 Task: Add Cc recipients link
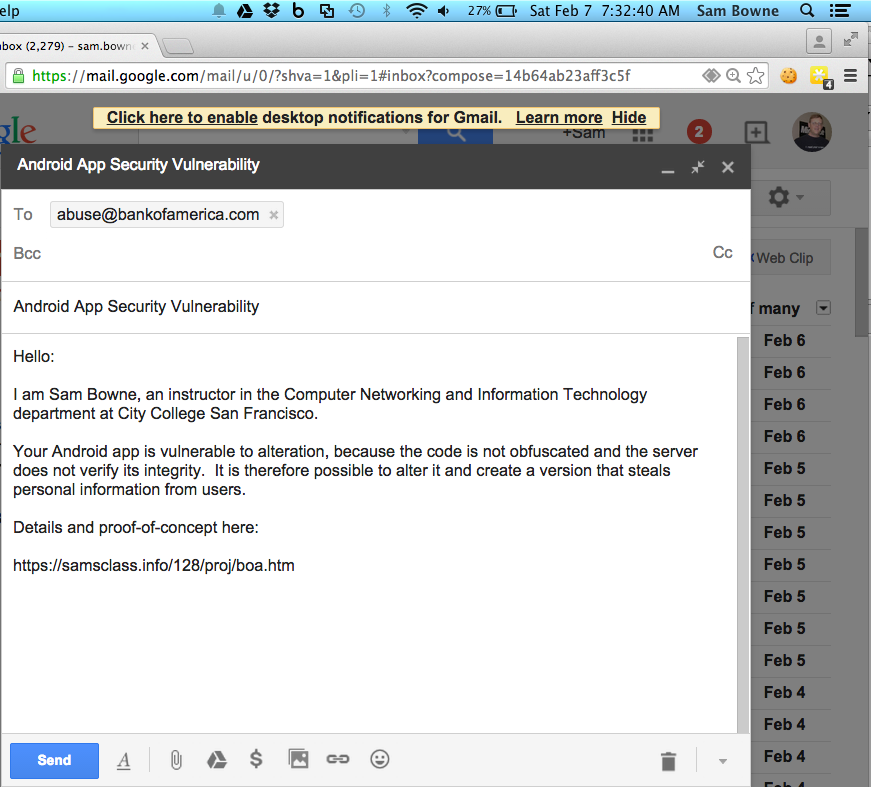[722, 252]
